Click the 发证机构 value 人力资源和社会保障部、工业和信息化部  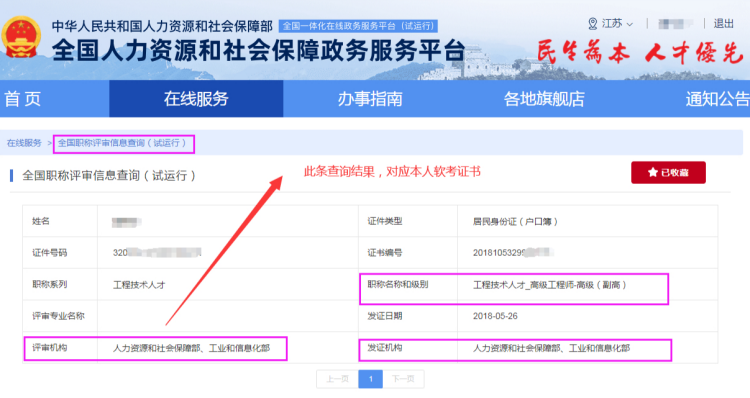(x=551, y=348)
